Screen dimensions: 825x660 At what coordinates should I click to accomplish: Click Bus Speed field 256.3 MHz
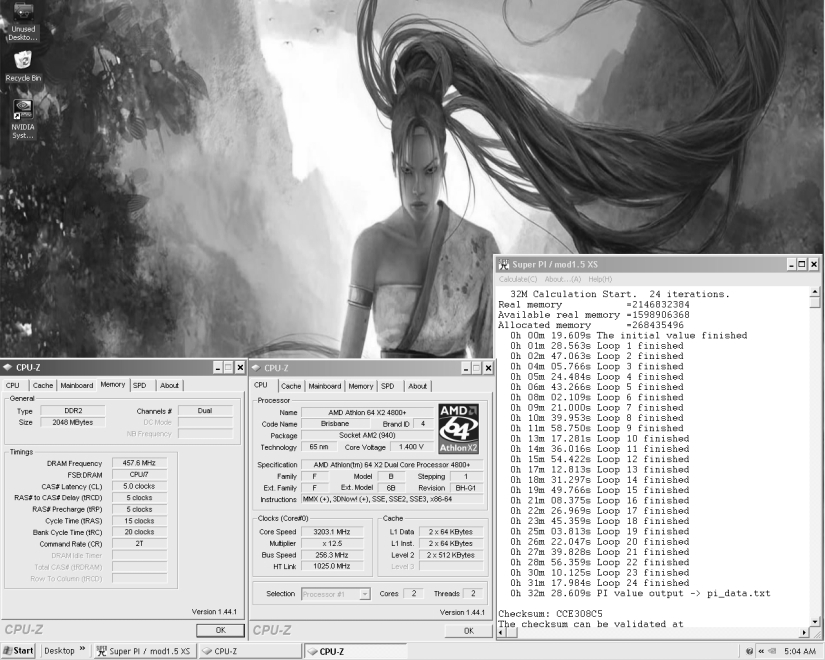point(331,555)
